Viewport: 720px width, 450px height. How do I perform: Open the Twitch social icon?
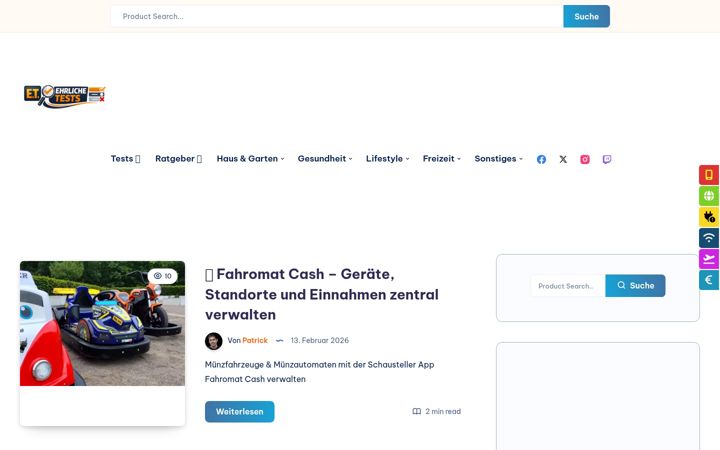(607, 159)
